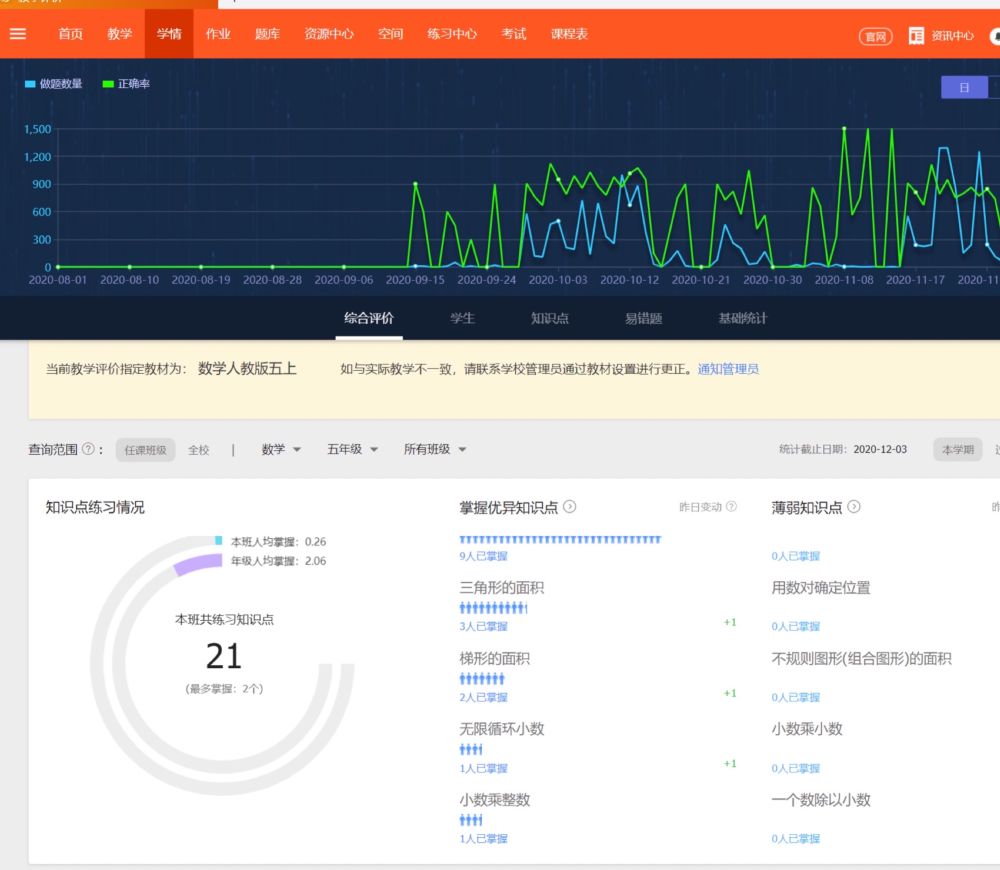Screen dimensions: 1000x870
Task: Click the 日 chart granularity button
Action: (964, 88)
